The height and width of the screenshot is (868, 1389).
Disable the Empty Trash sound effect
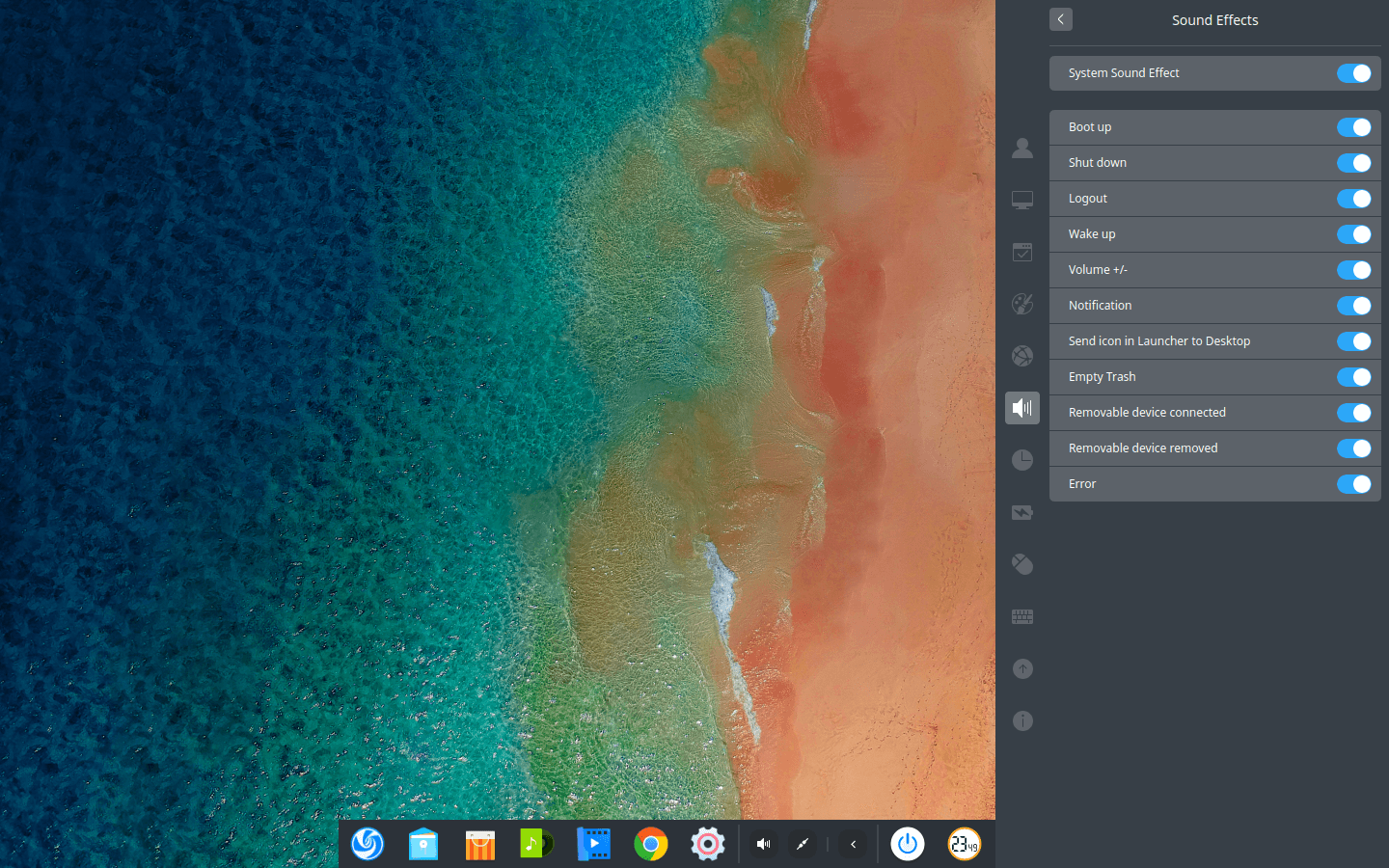tap(1354, 377)
